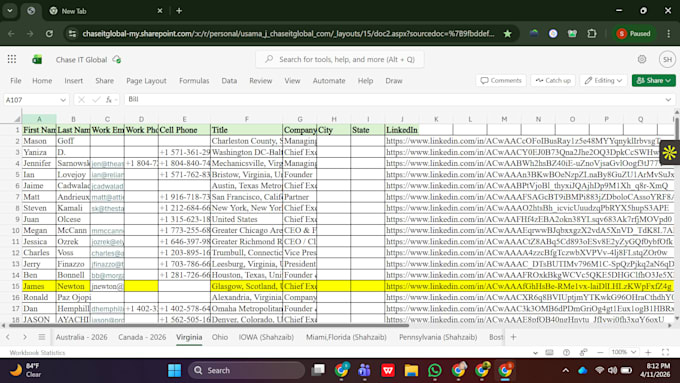Click the Comments button
The height and width of the screenshot is (383, 680).
point(501,81)
